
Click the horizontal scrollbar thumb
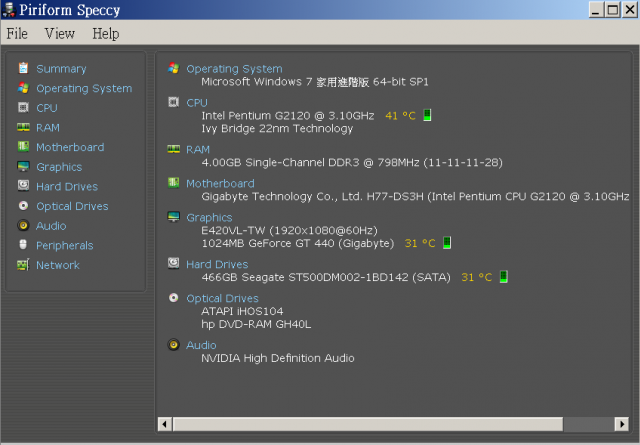[368, 424]
